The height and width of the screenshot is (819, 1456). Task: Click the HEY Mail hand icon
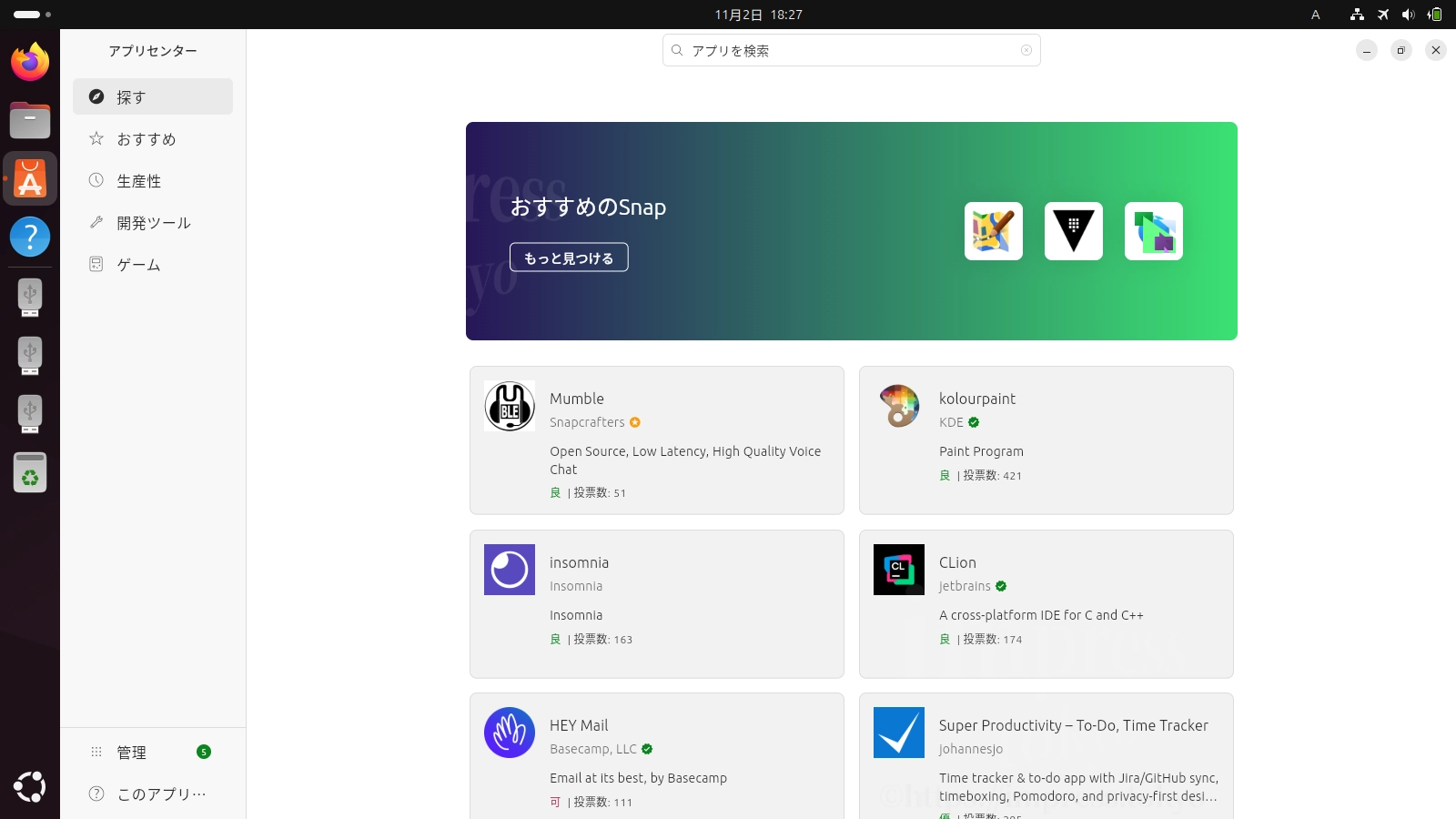coord(510,733)
